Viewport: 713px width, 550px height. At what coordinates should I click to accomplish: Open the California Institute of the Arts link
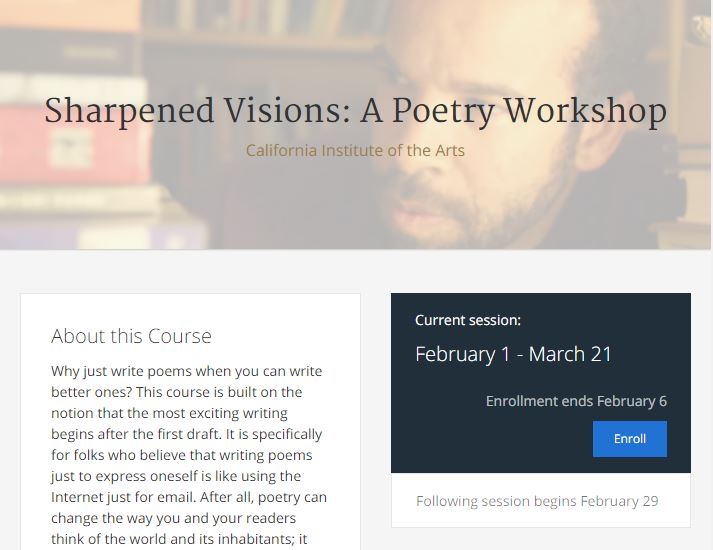[355, 151]
